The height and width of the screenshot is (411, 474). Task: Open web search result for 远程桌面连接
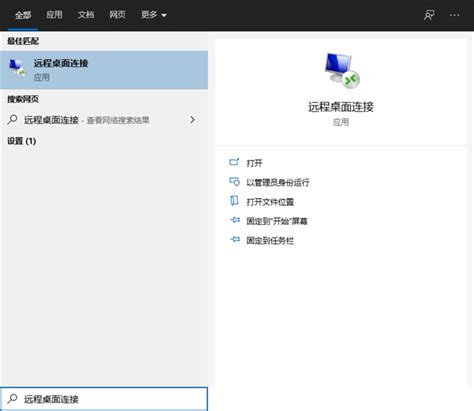point(104,120)
